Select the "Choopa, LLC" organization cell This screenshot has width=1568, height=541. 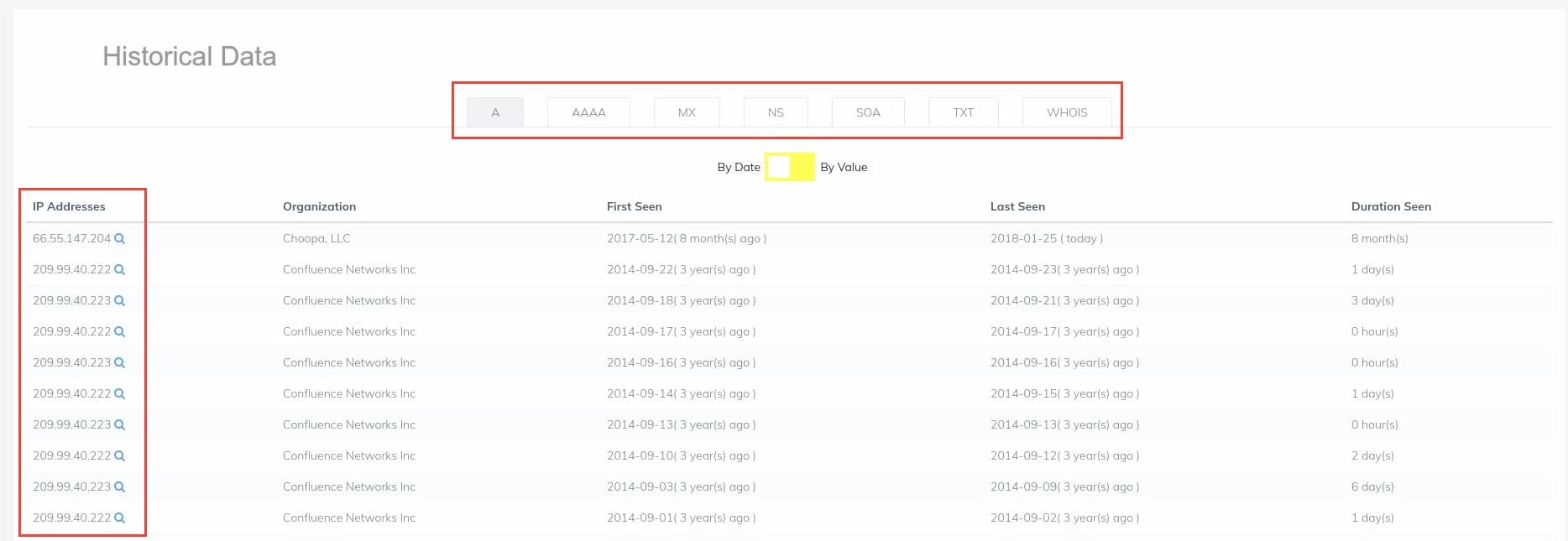click(316, 238)
